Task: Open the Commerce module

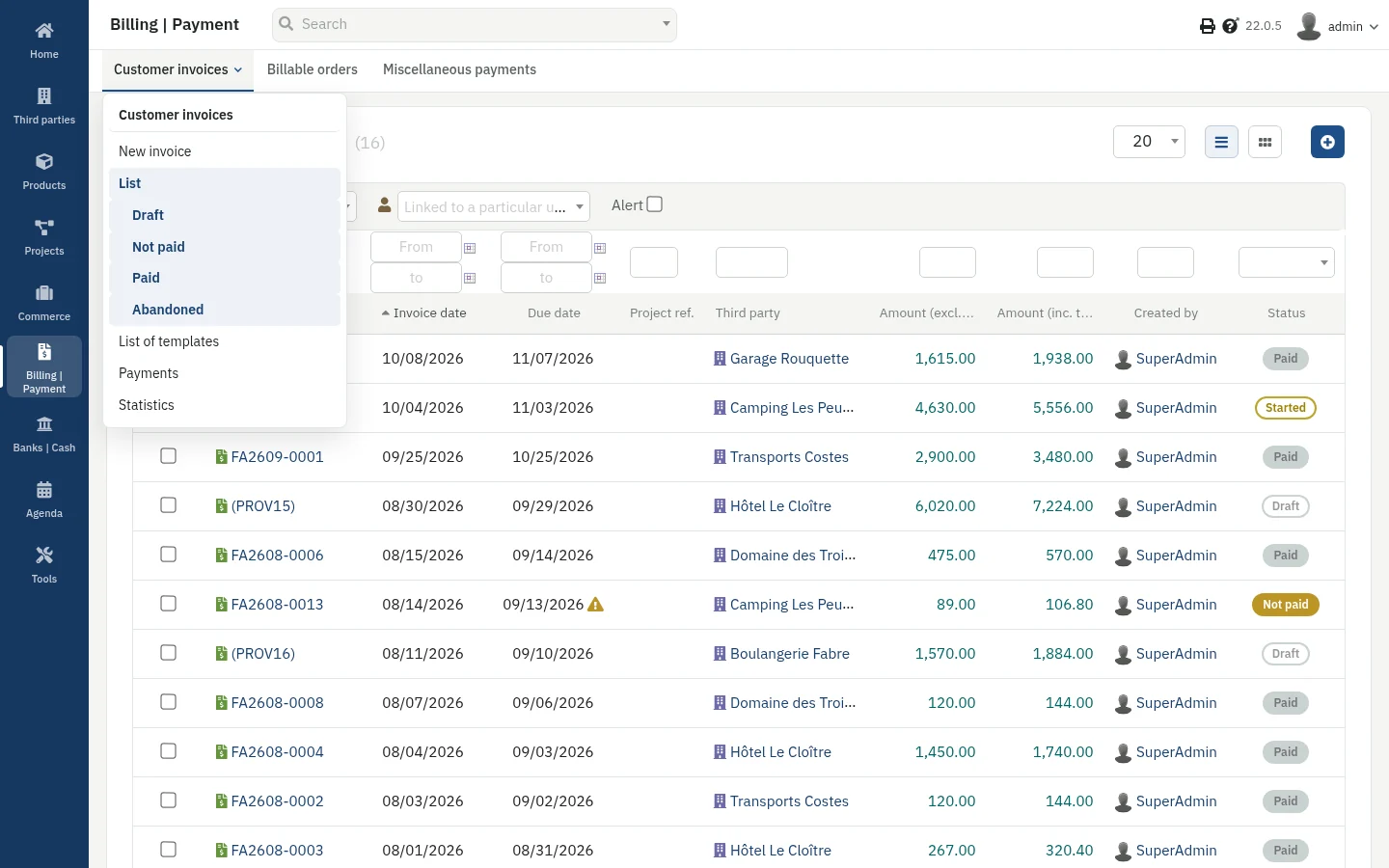Action: tap(44, 303)
